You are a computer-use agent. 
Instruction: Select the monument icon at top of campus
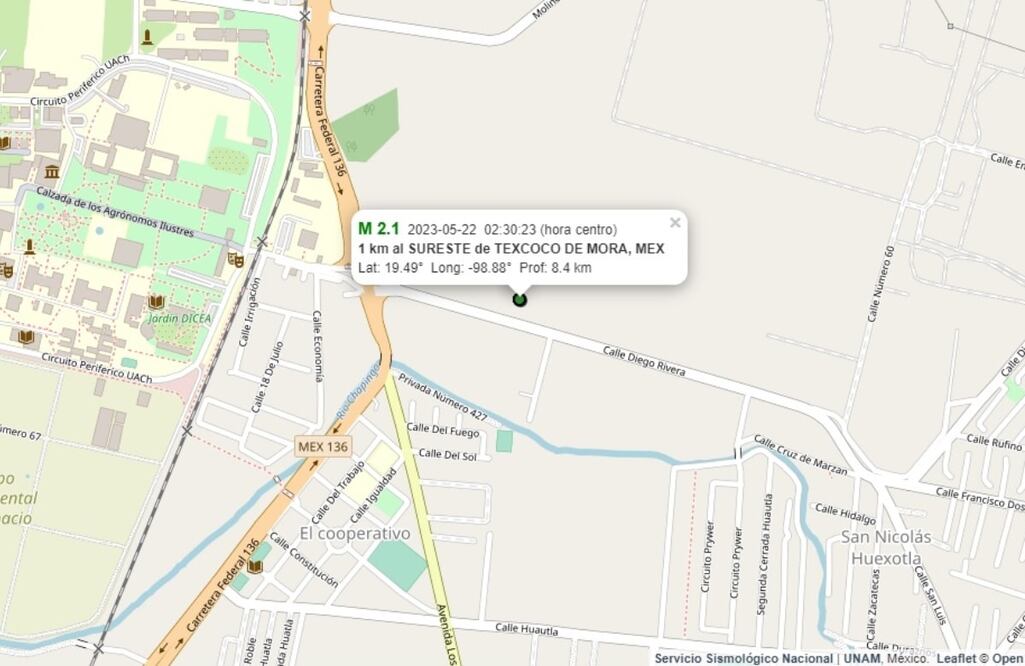148,37
